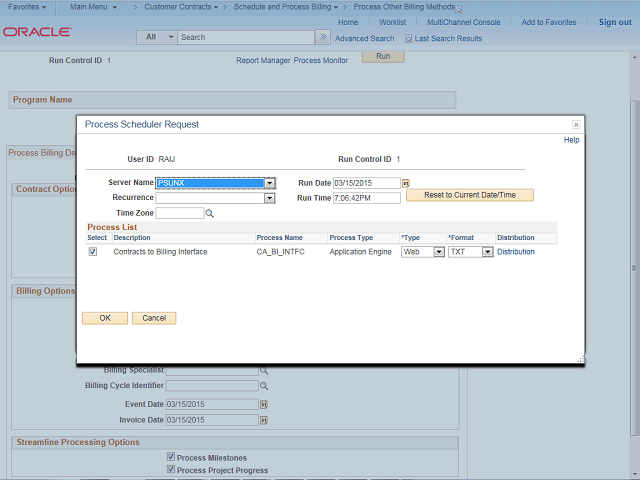The image size is (640, 480).
Task: Toggle the Process Milestones checkbox
Action: [x=171, y=458]
